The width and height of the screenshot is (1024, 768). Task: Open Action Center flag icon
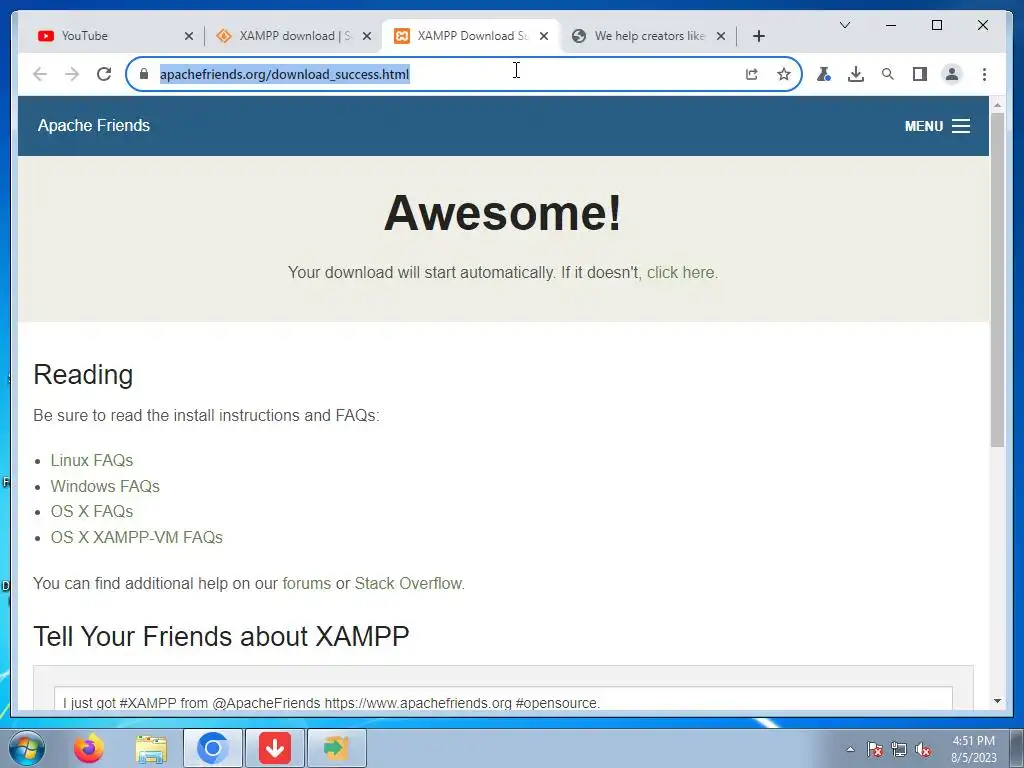click(874, 750)
